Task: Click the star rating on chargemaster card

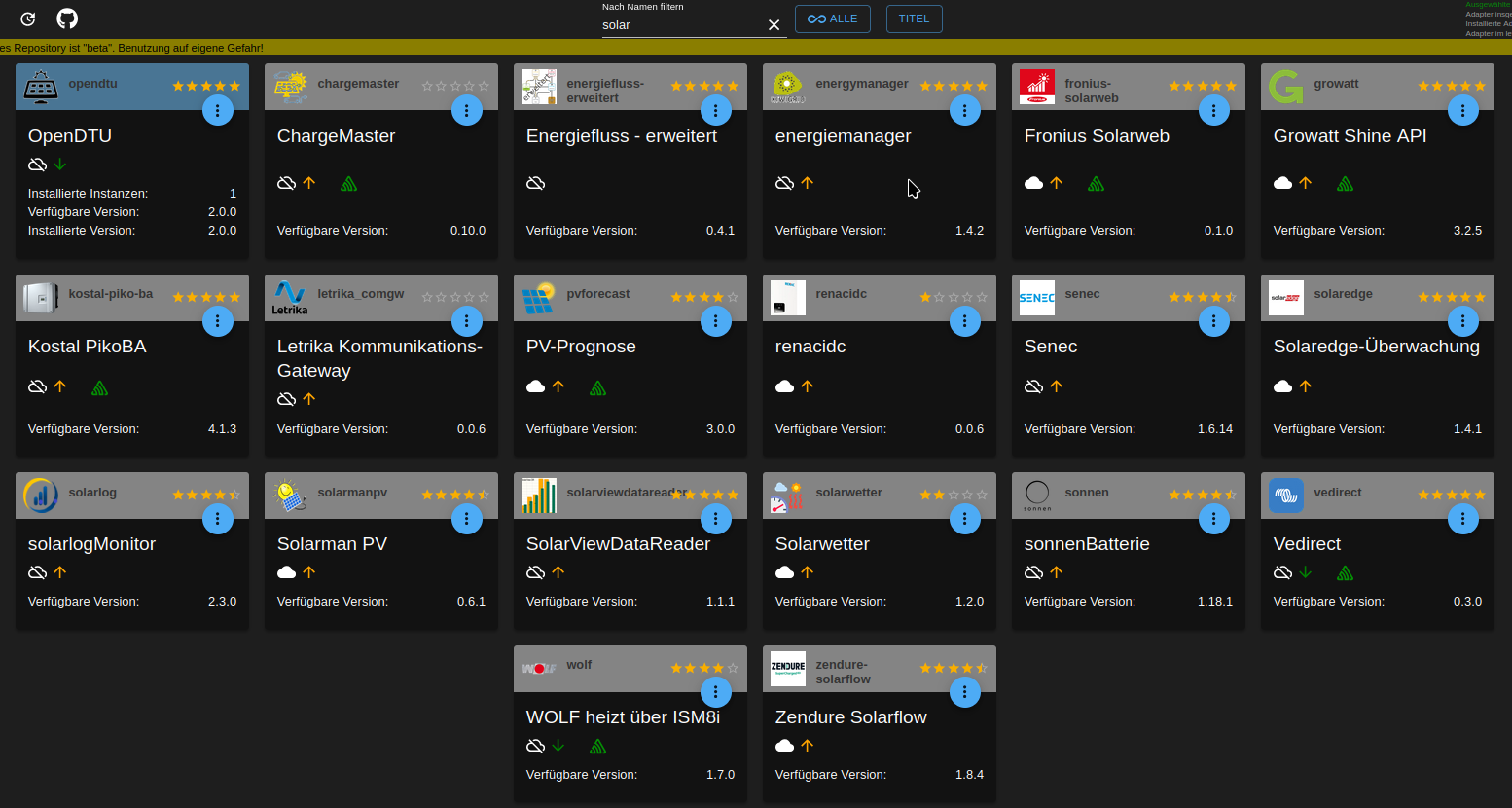Action: [455, 86]
